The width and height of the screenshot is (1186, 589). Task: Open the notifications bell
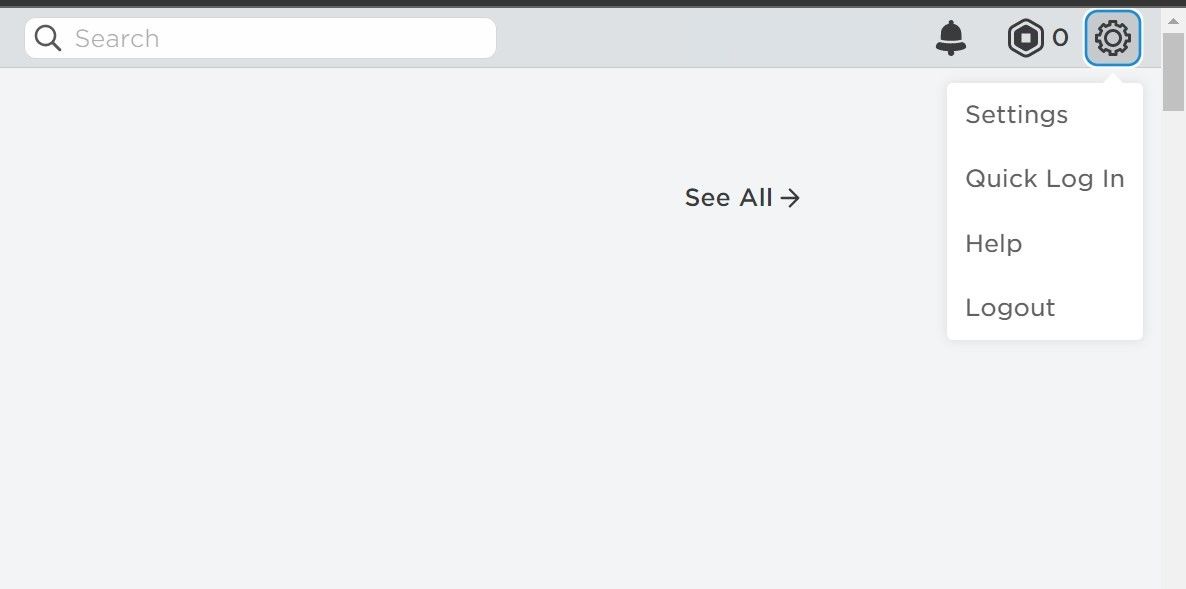[951, 38]
